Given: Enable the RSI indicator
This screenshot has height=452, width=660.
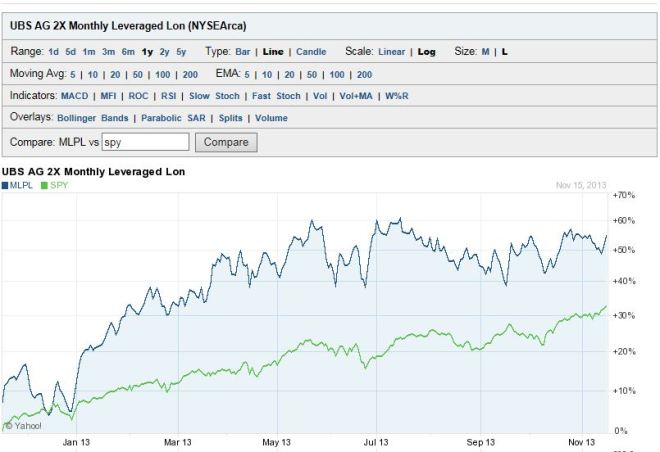Looking at the screenshot, I should click(168, 96).
